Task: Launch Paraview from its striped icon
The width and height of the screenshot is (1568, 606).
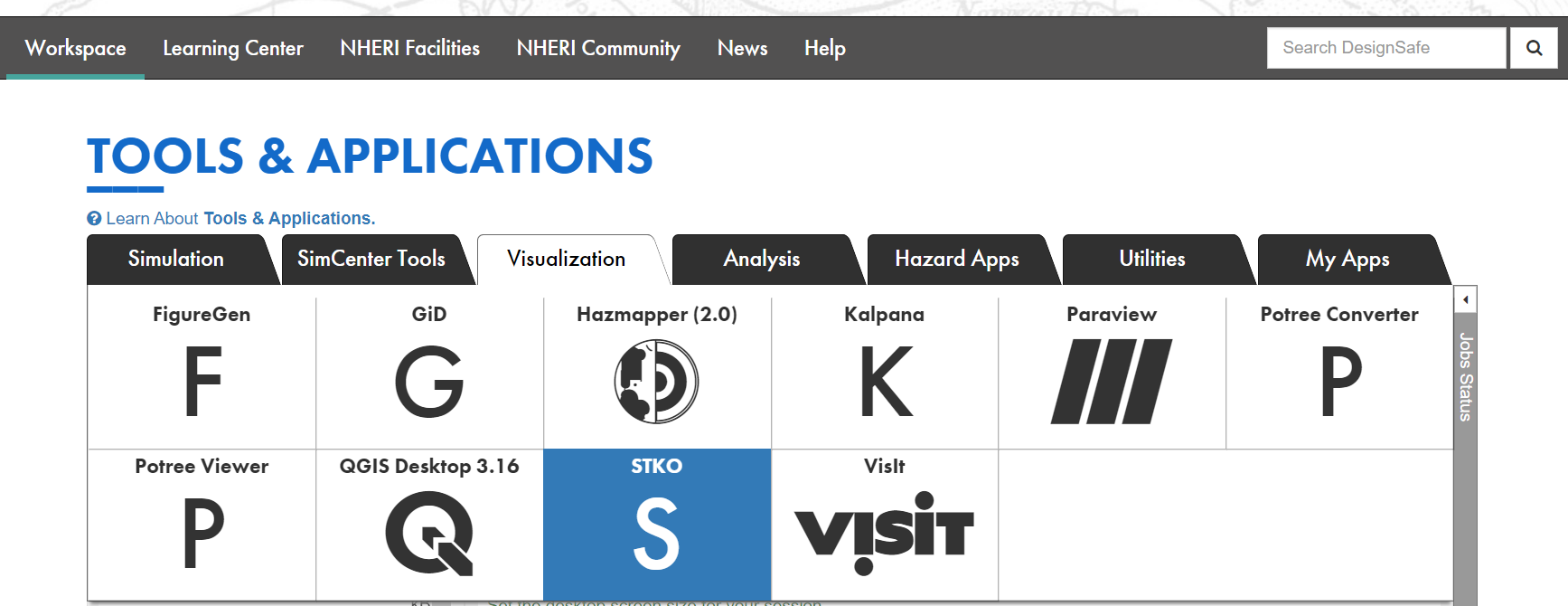Action: coord(1112,381)
